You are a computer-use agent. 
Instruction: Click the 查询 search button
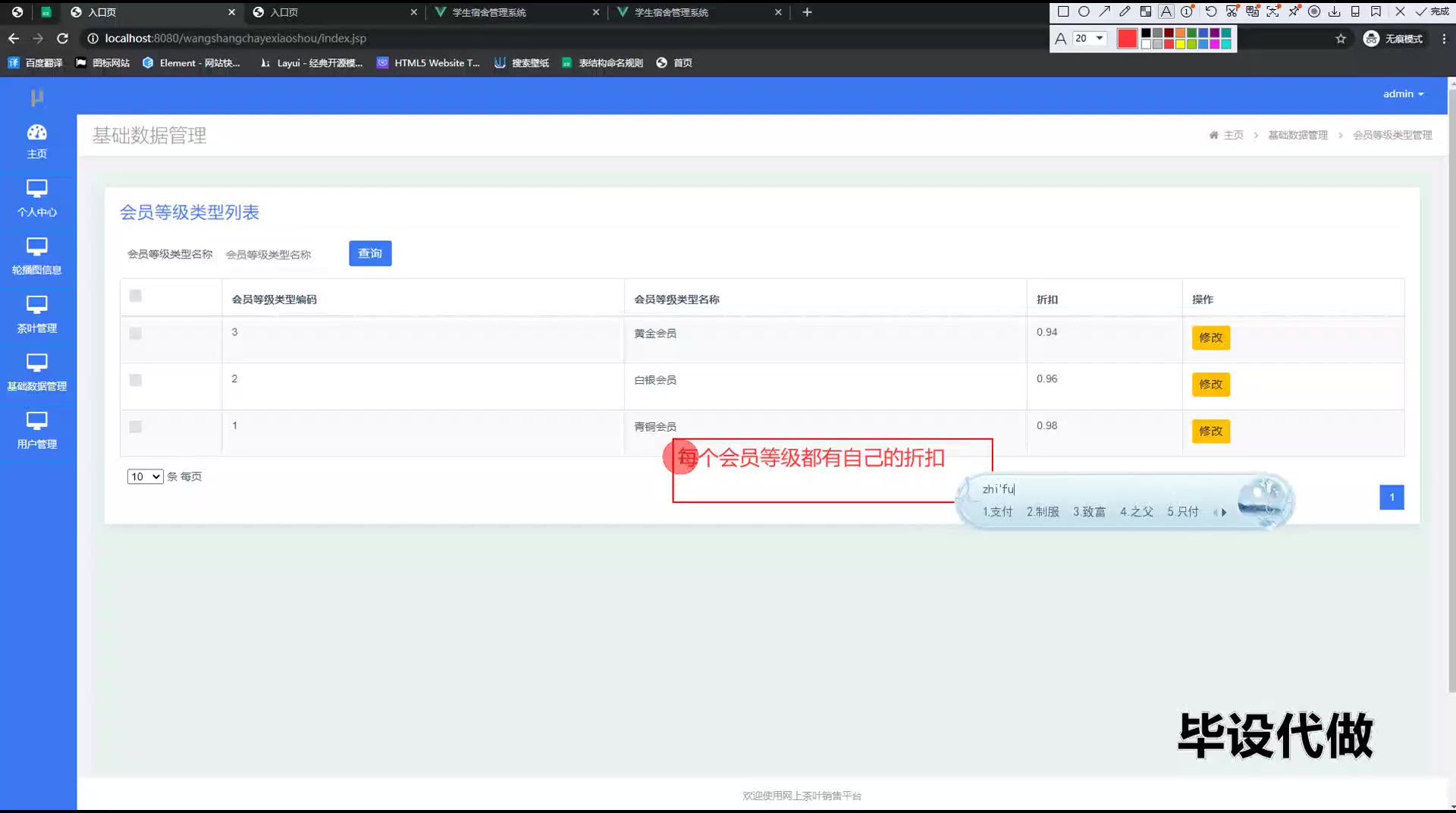tap(370, 253)
